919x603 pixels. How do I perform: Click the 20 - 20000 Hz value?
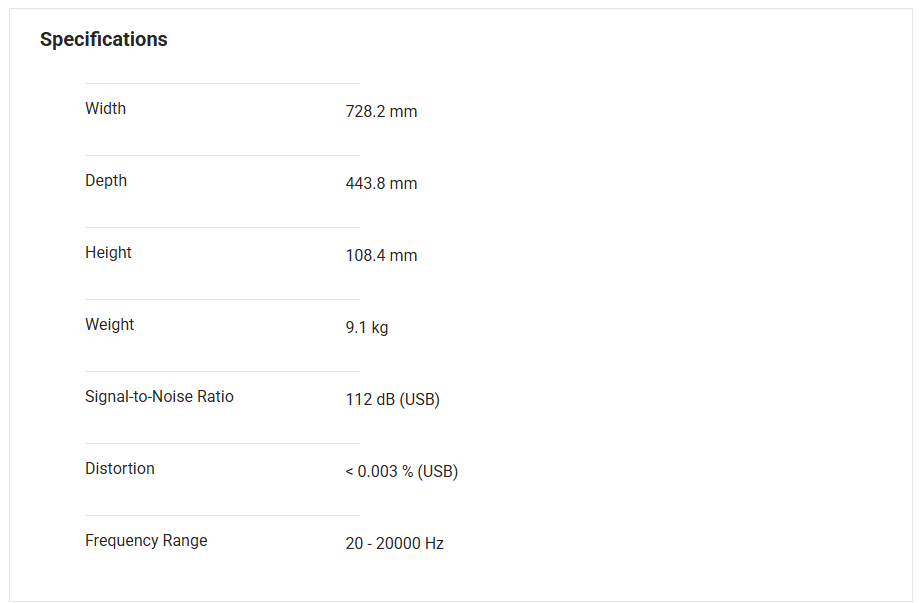394,544
